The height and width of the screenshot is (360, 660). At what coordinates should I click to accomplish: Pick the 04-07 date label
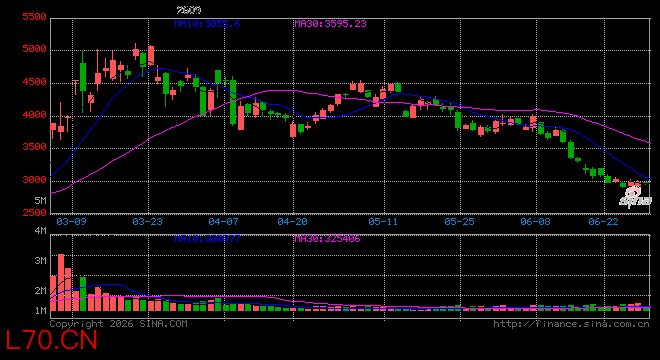pyautogui.click(x=224, y=221)
